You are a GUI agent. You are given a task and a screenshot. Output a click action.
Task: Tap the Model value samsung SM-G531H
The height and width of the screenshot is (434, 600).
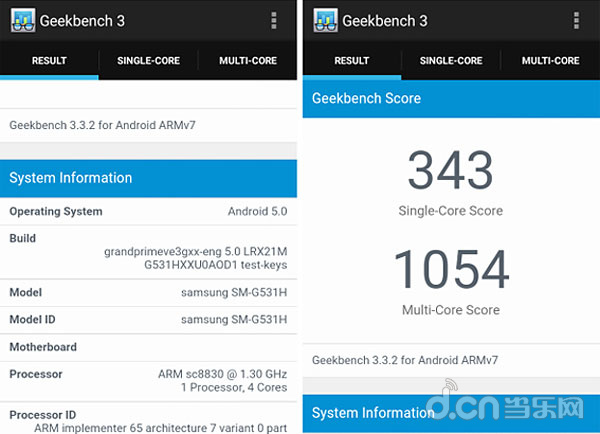point(234,292)
